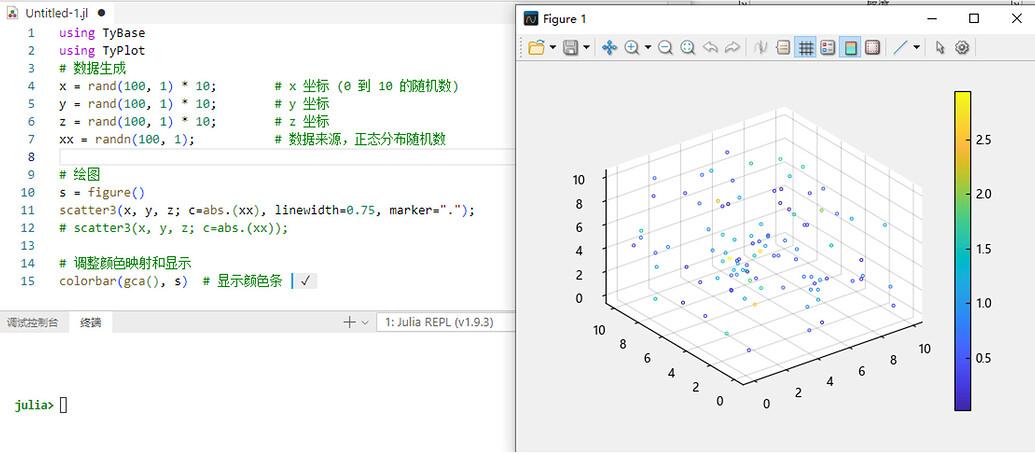Screen dimensions: 1035x454
Task: Expand the new terminal chevron dropdown
Action: (x=364, y=322)
